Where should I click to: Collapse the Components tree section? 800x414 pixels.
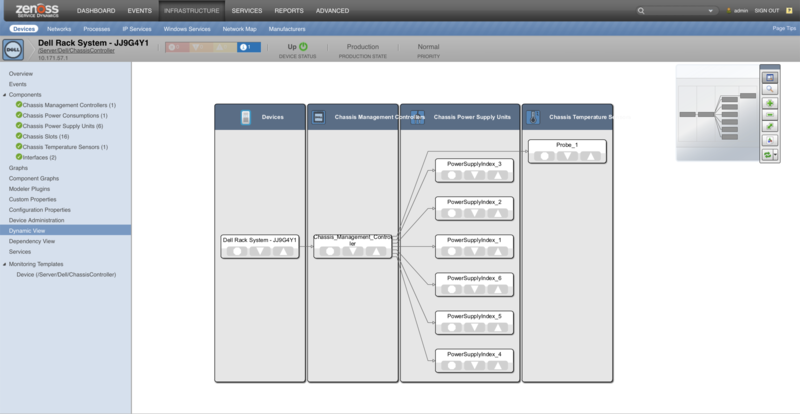click(x=5, y=95)
